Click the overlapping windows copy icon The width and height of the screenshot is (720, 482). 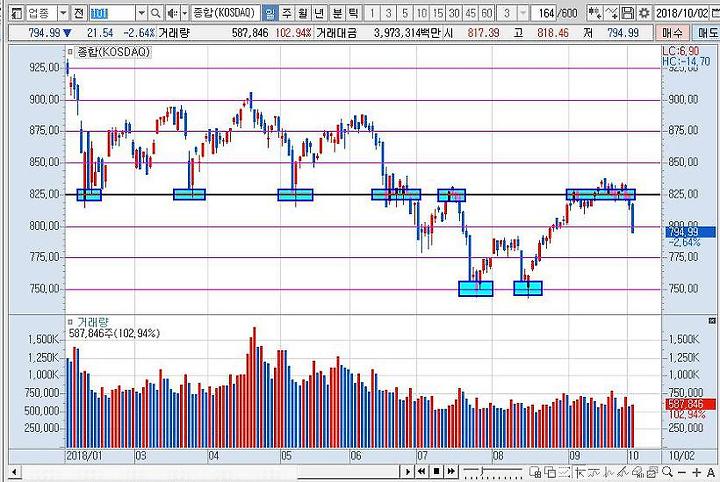pyautogui.click(x=550, y=472)
